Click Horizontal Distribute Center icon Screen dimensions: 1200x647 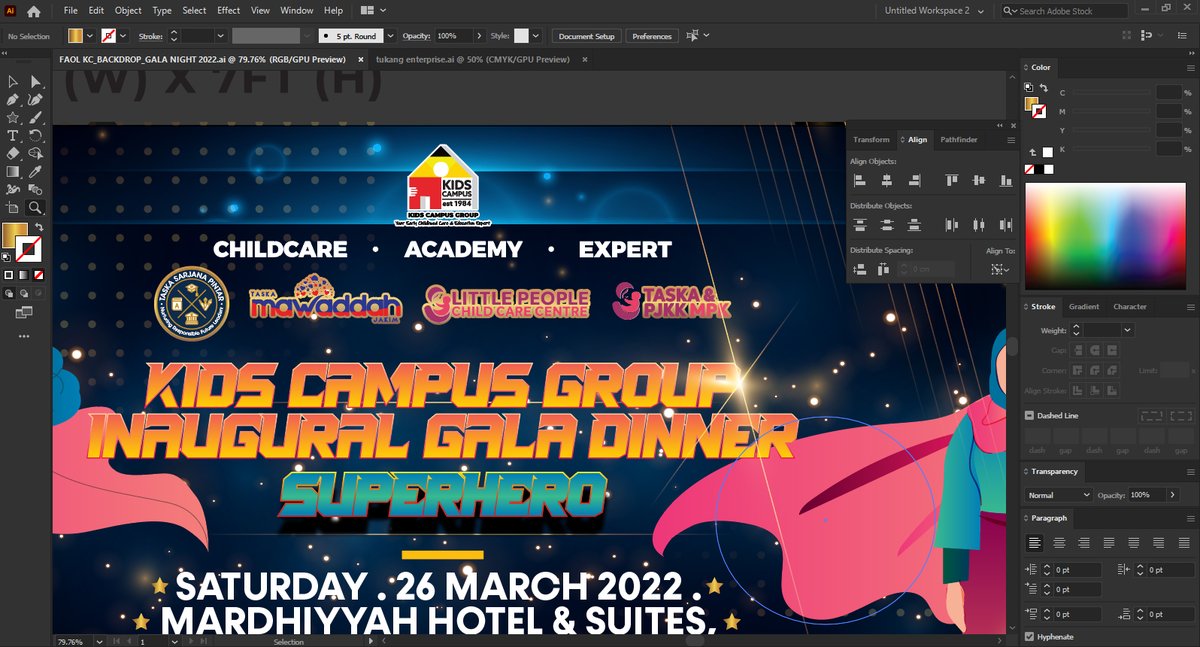point(978,225)
